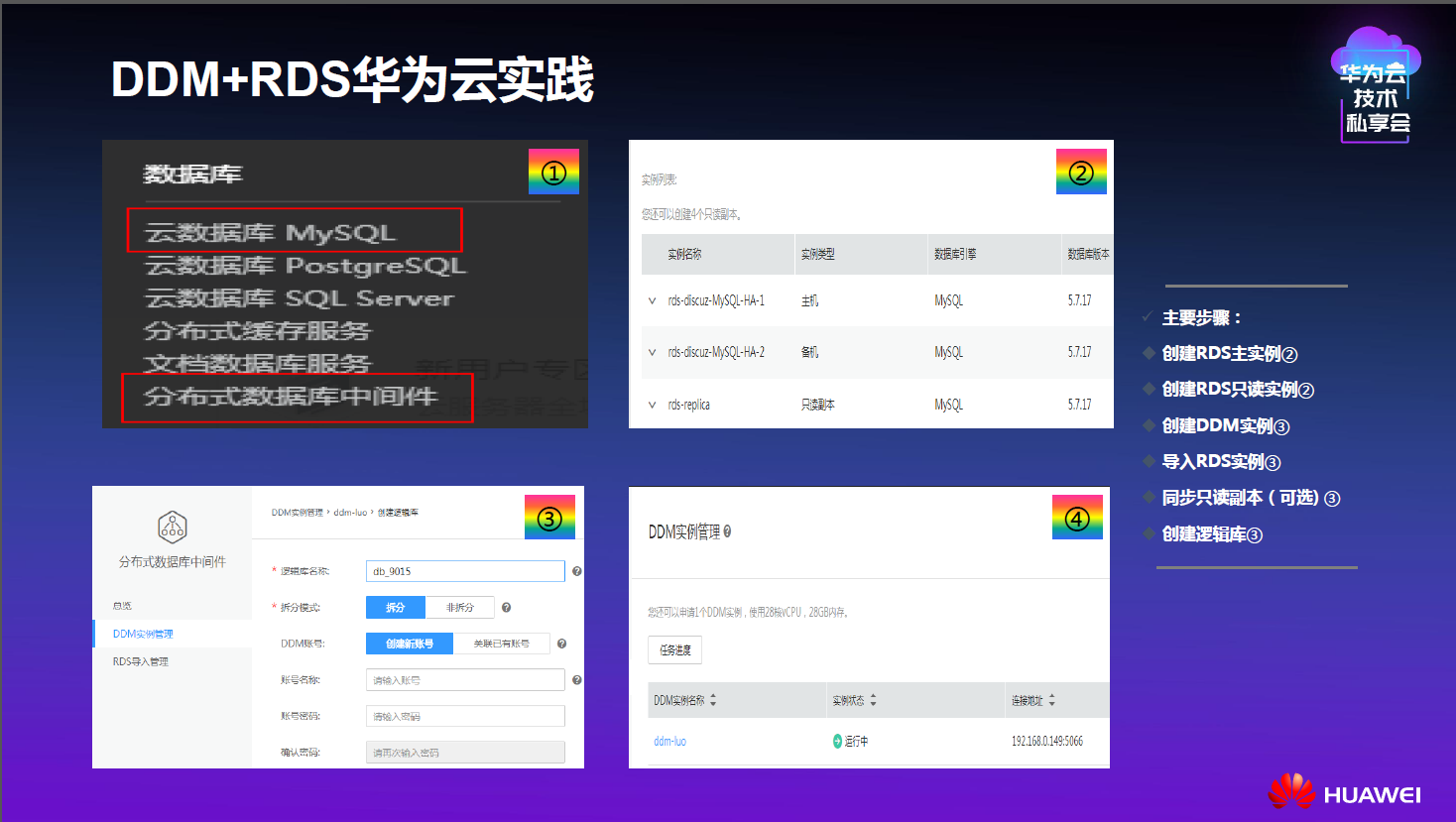Focus the 账号密码 input field
Viewport: 1456px width, 822px height.
click(465, 716)
